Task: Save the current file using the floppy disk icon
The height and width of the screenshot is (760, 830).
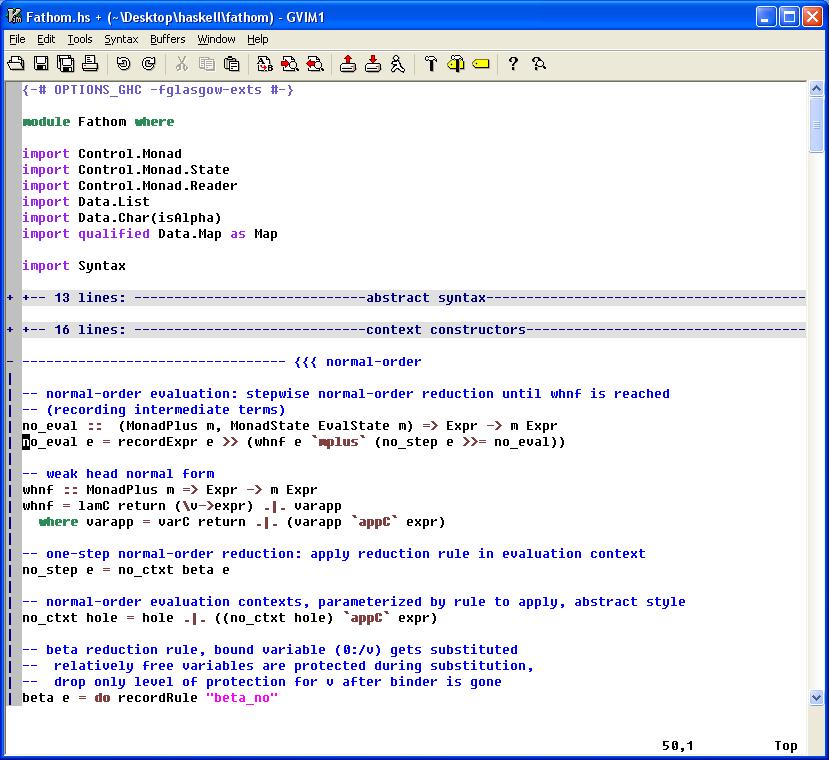Action: (x=41, y=64)
